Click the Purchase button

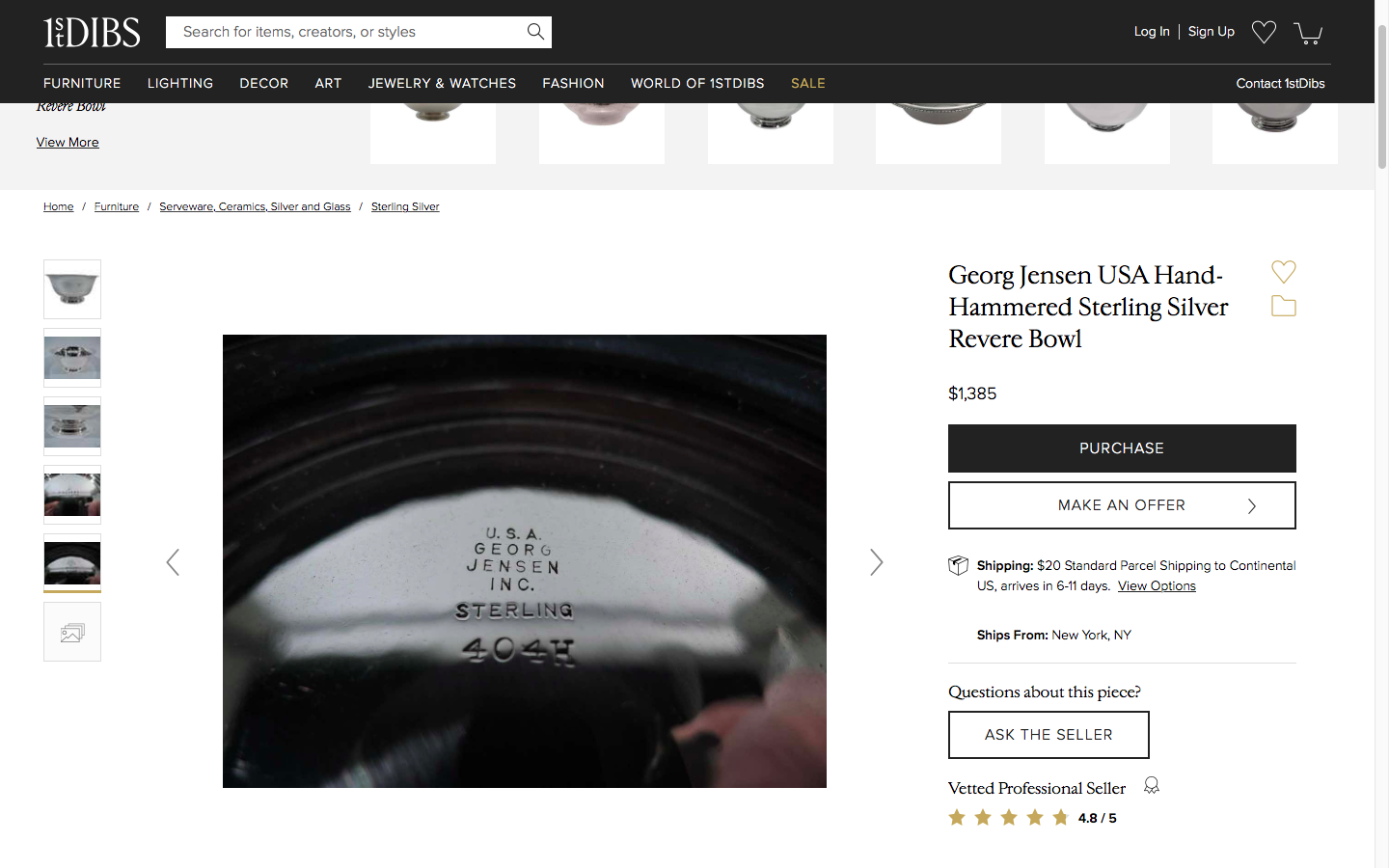[1121, 448]
